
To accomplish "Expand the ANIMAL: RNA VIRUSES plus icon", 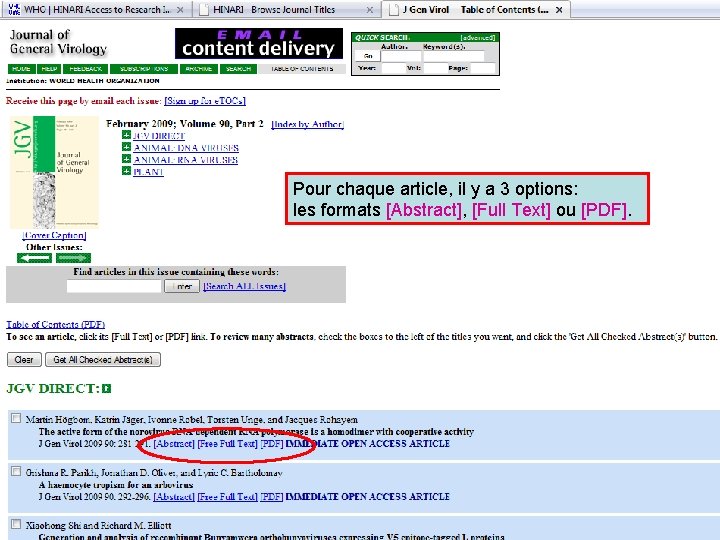I will pyautogui.click(x=126, y=159).
